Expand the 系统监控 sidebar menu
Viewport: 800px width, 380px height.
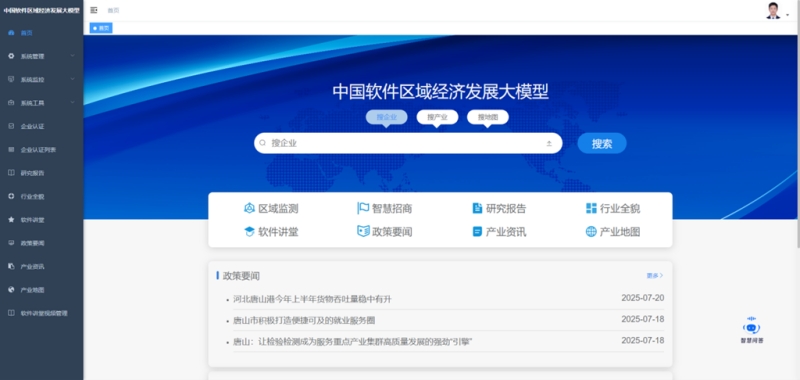tap(41, 80)
